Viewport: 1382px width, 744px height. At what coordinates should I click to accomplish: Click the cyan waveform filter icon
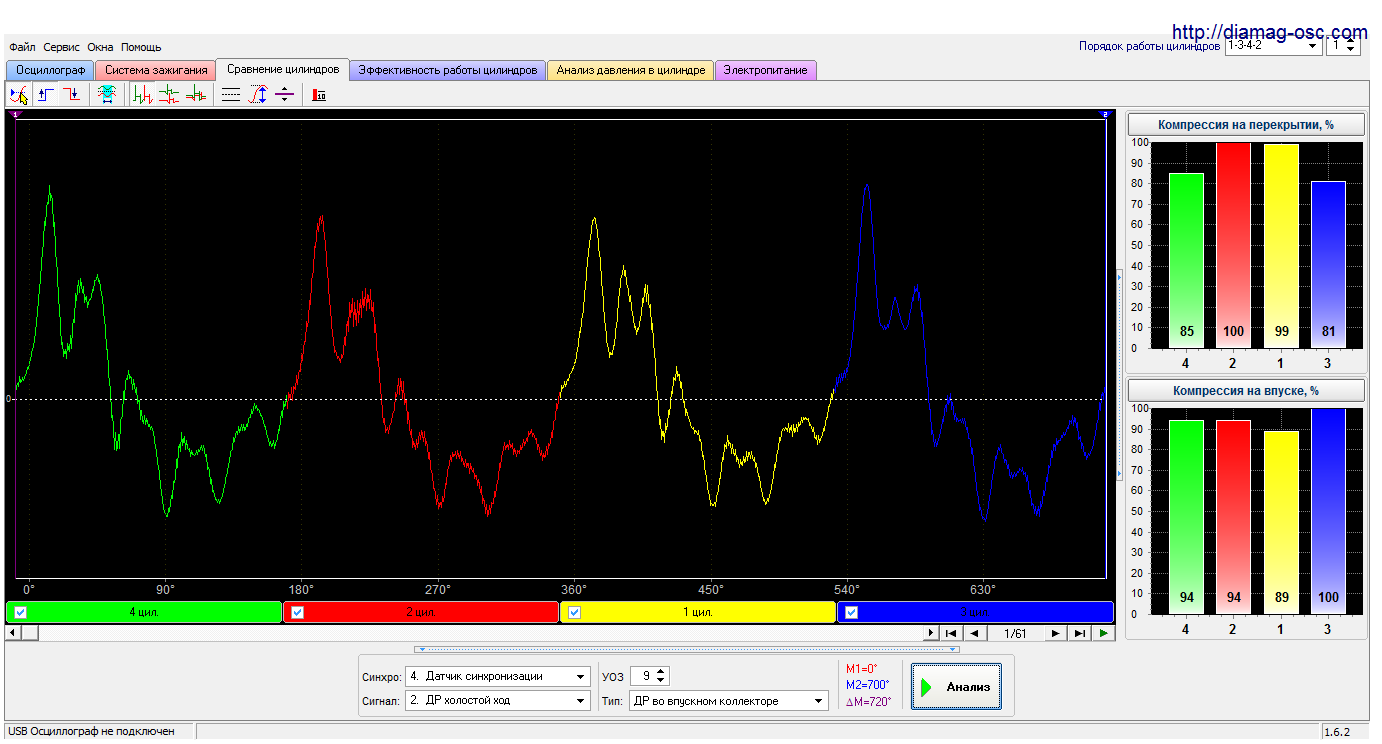(x=105, y=95)
